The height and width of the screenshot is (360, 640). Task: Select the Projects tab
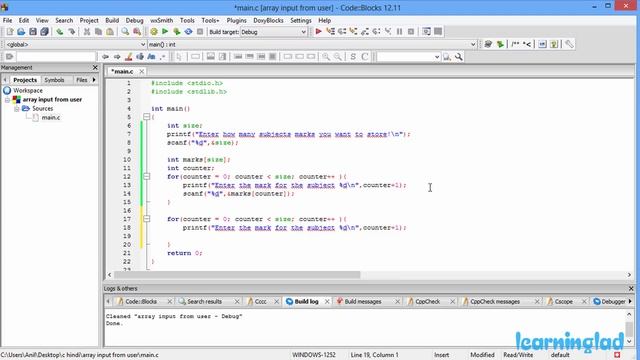click(x=25, y=80)
